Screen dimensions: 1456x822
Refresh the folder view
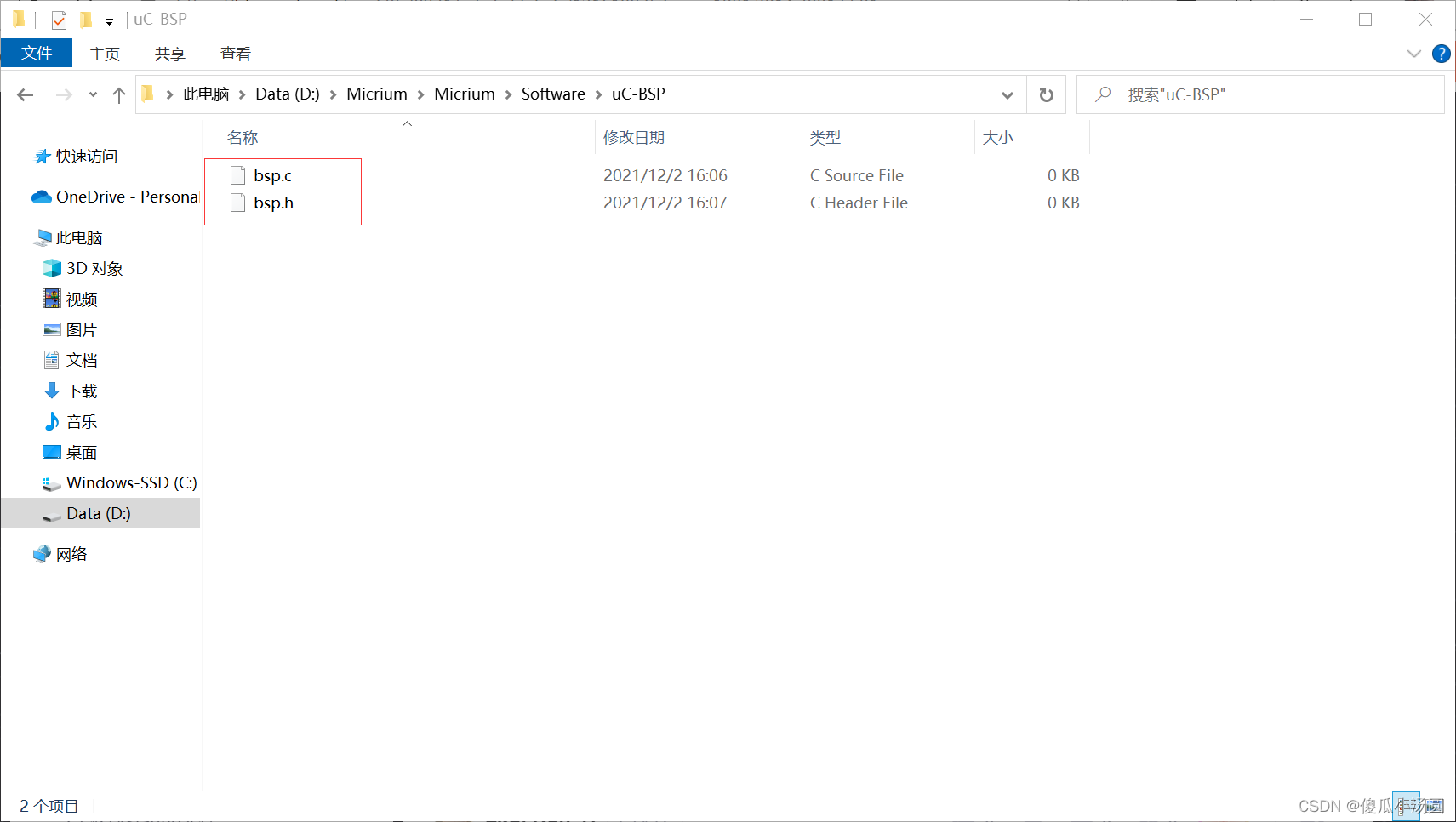click(1047, 94)
